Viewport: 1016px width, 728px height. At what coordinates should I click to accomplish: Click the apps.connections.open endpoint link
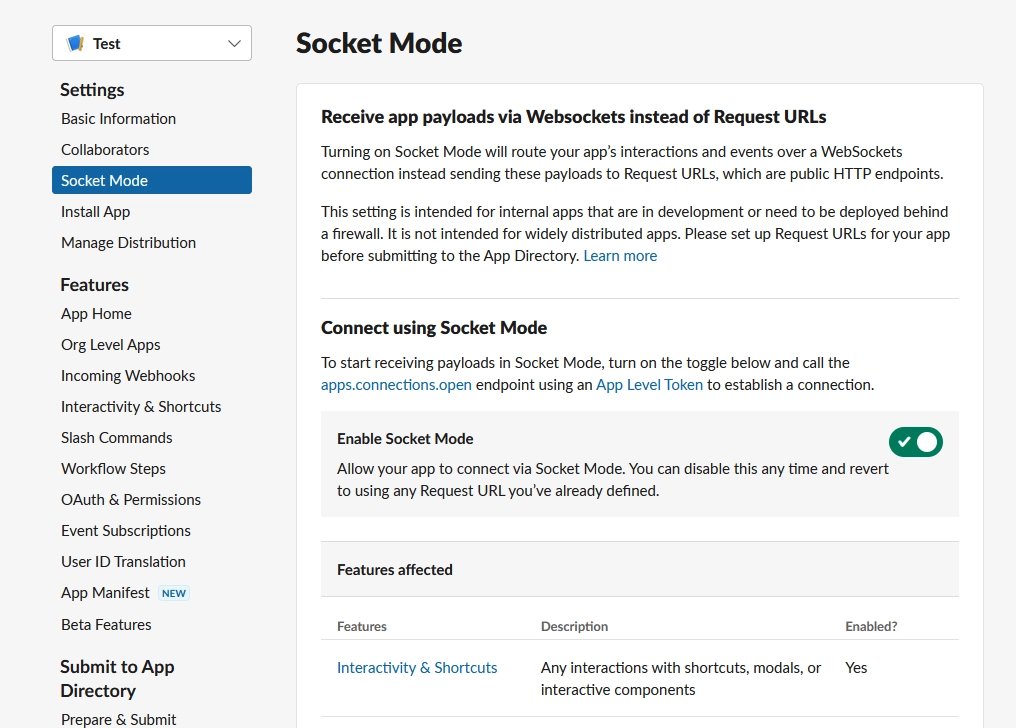[396, 384]
